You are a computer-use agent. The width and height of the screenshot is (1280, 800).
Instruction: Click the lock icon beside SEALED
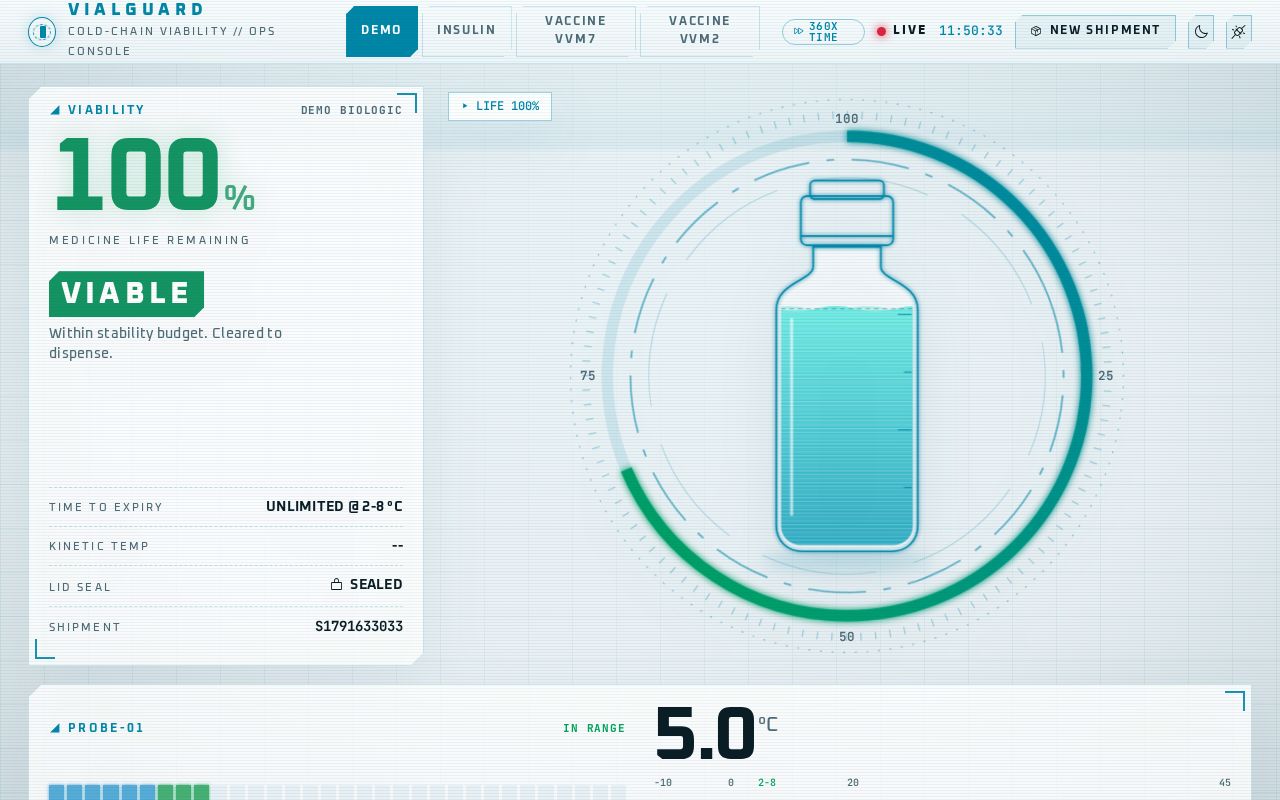[x=337, y=585]
